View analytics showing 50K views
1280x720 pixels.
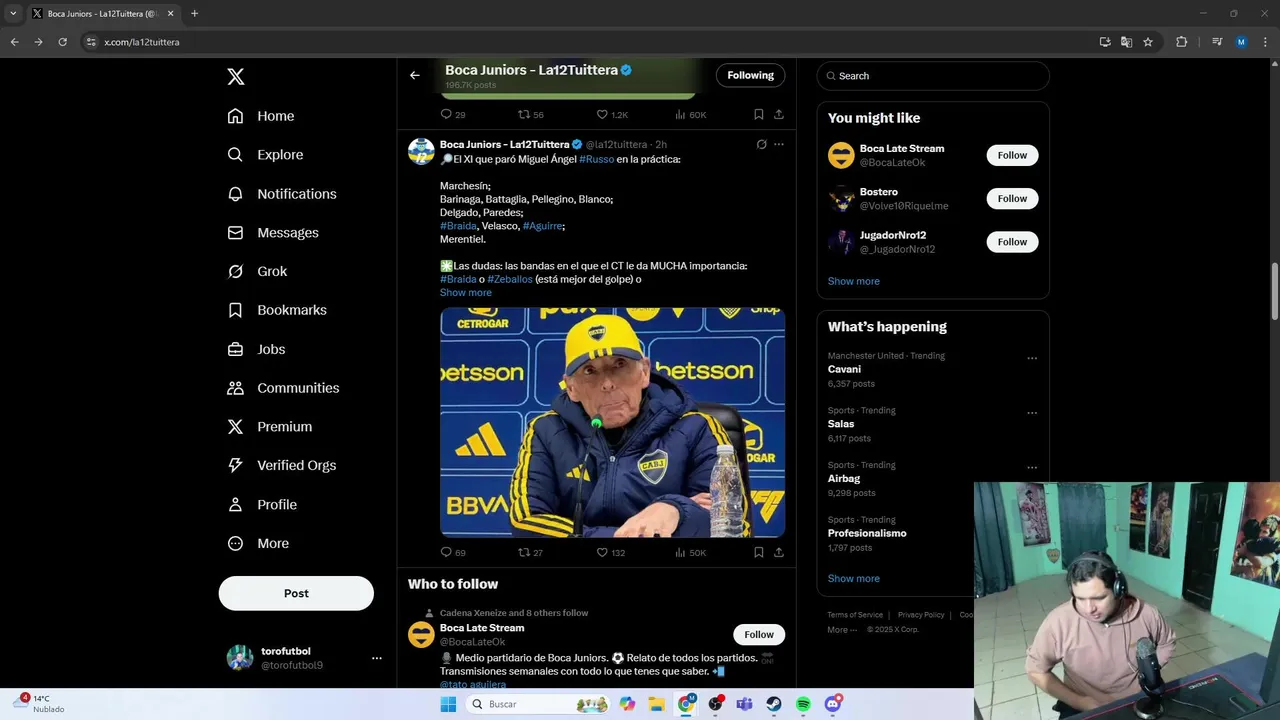pos(690,552)
